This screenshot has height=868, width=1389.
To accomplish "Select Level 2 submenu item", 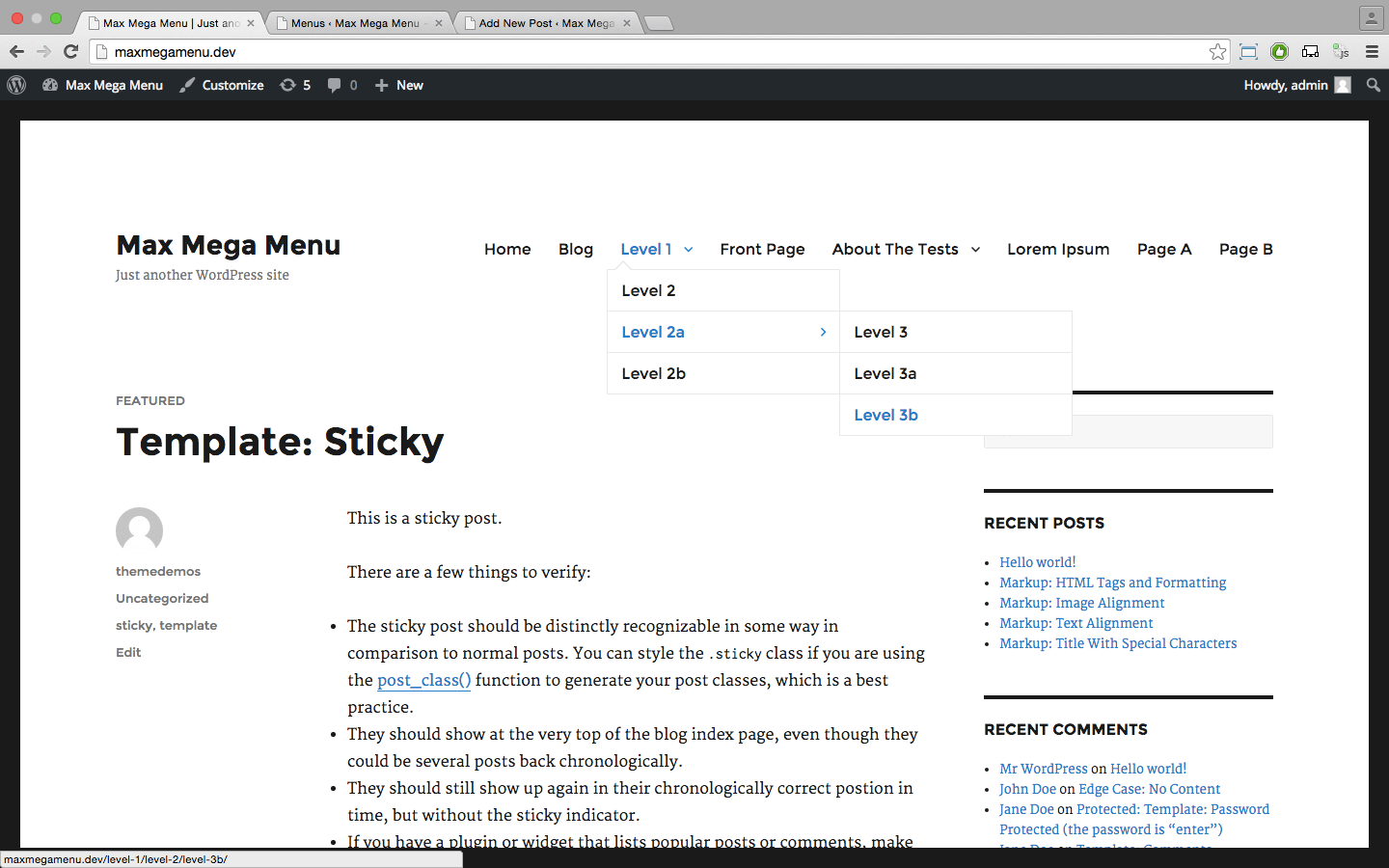I will click(x=723, y=290).
